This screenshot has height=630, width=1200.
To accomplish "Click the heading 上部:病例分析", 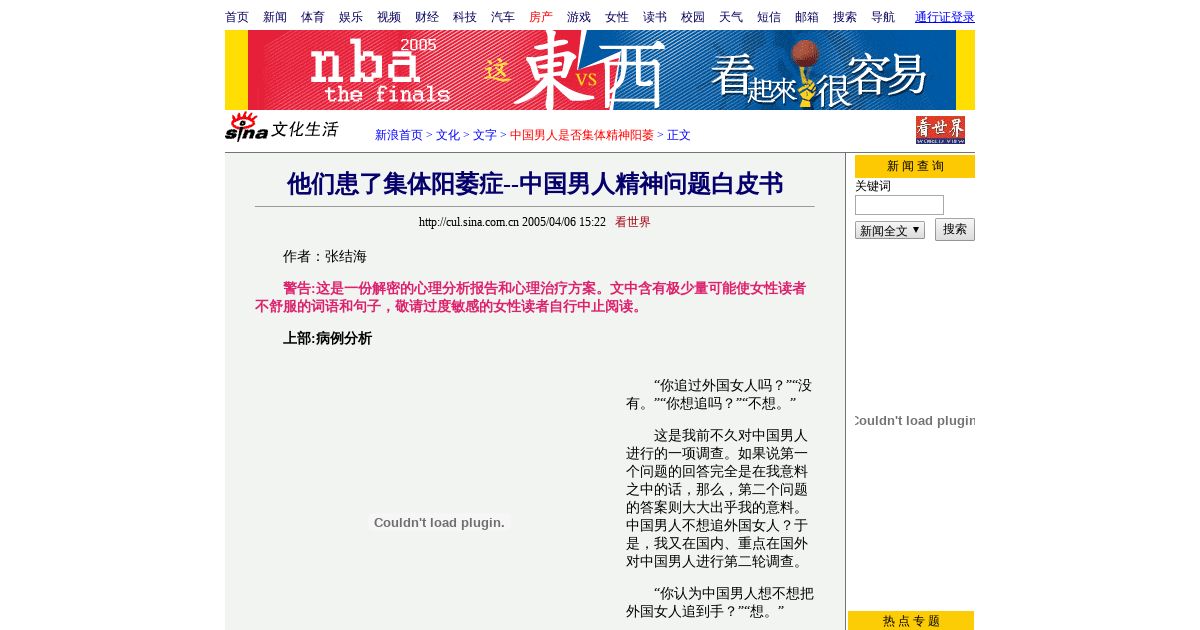I will (x=327, y=338).
